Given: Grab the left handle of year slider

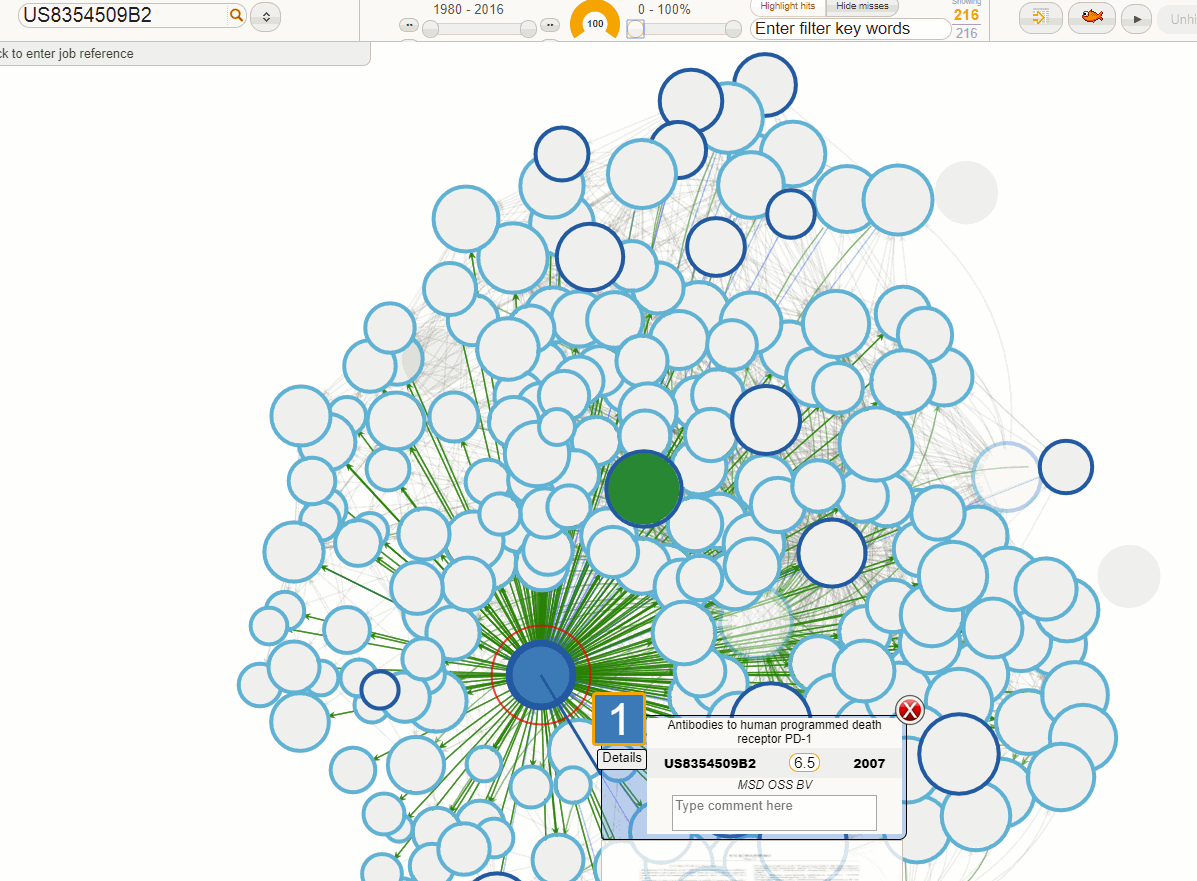Looking at the screenshot, I should click(431, 29).
